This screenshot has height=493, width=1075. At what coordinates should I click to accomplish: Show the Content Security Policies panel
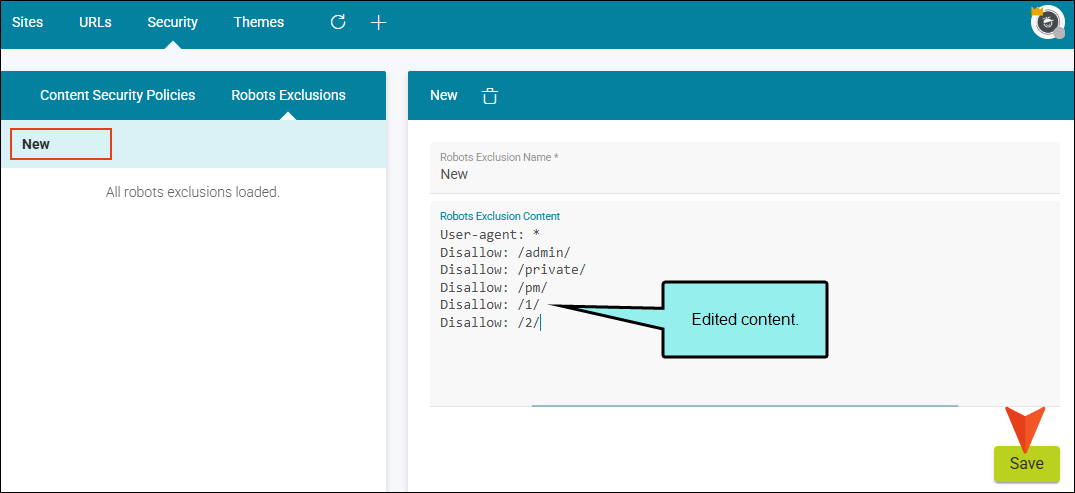coord(118,95)
